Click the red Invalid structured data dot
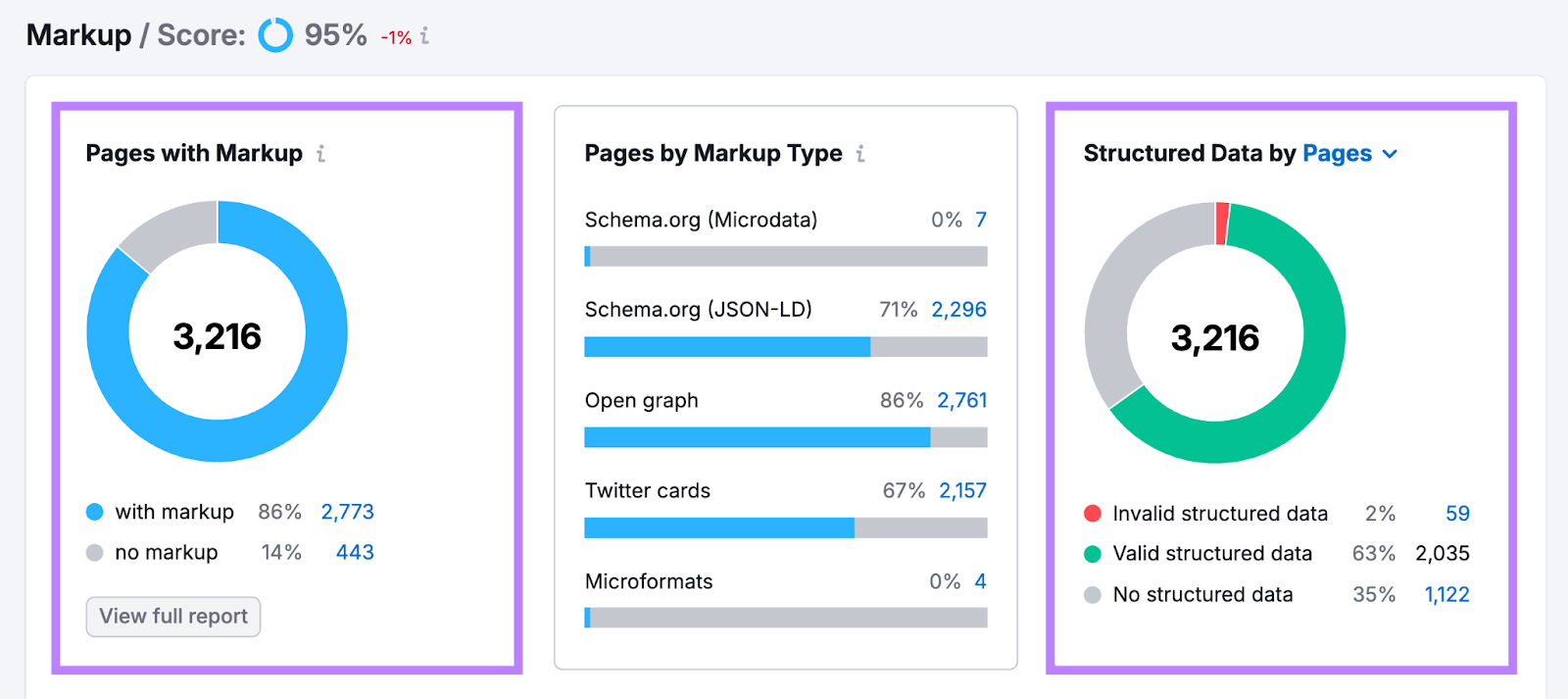Viewport: 1568px width, 699px height. click(x=1093, y=514)
